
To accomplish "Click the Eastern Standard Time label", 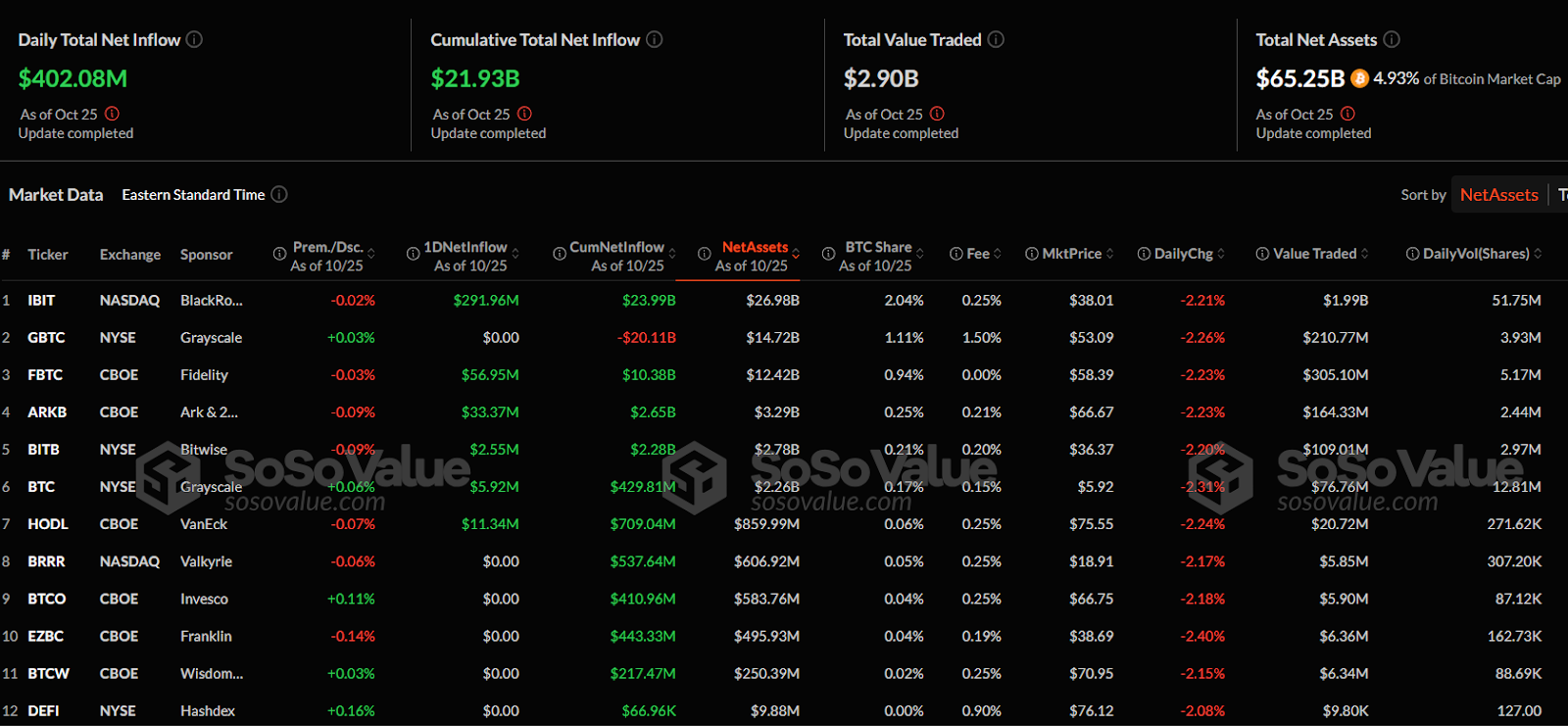I will (193, 195).
